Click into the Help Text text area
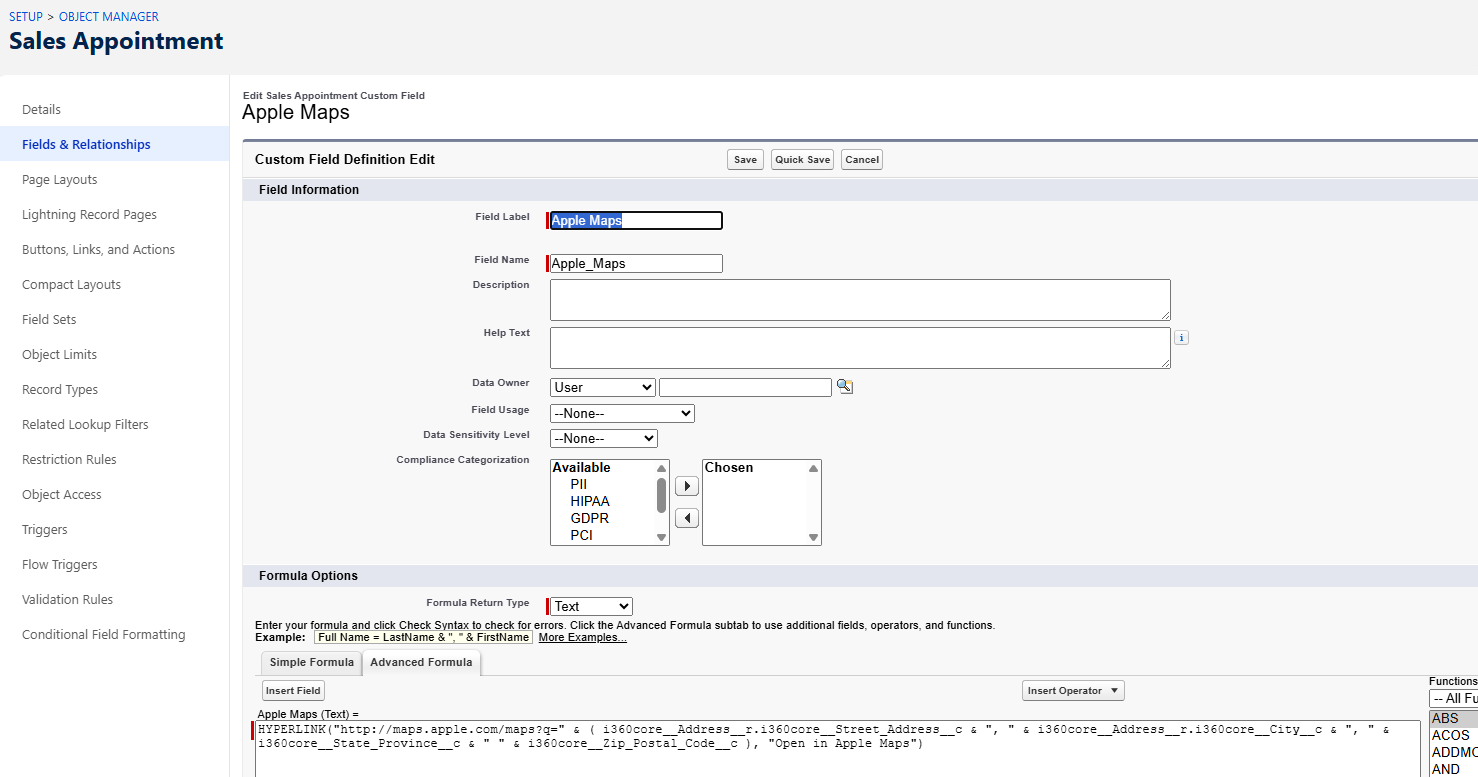The image size is (1478, 777). pos(860,348)
